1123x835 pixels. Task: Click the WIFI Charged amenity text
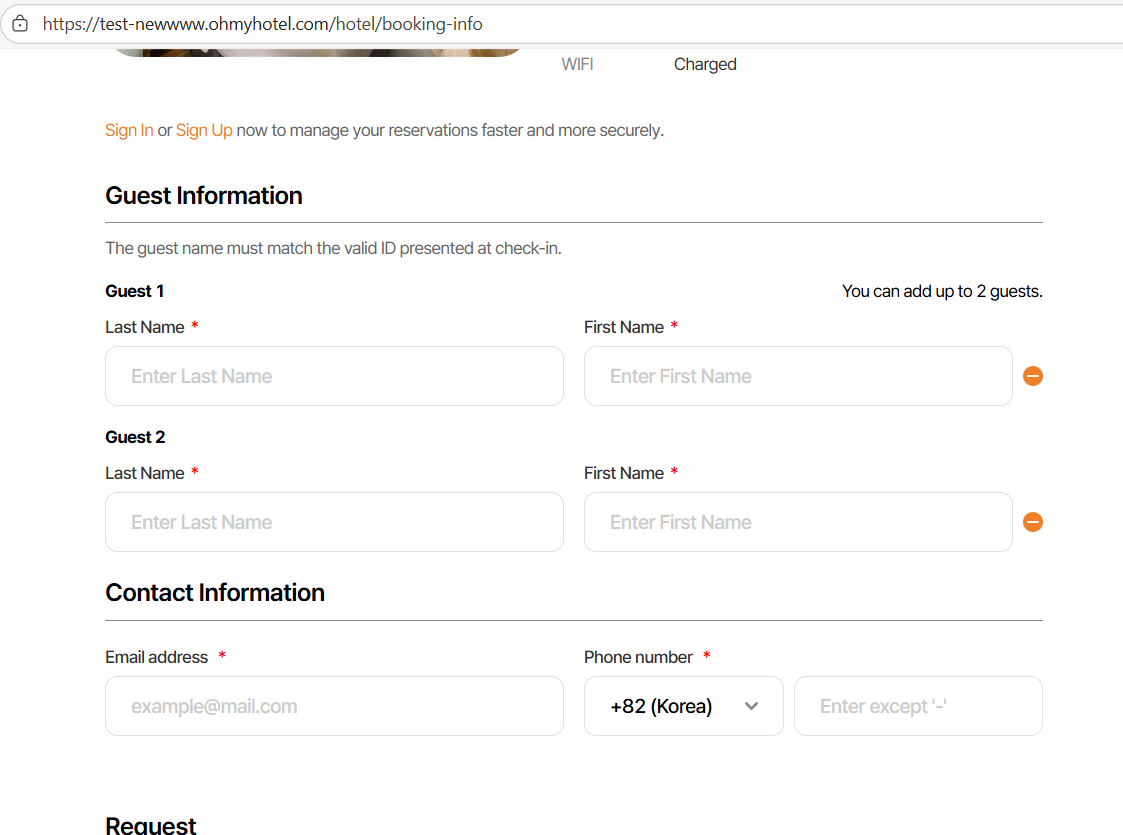tap(704, 64)
